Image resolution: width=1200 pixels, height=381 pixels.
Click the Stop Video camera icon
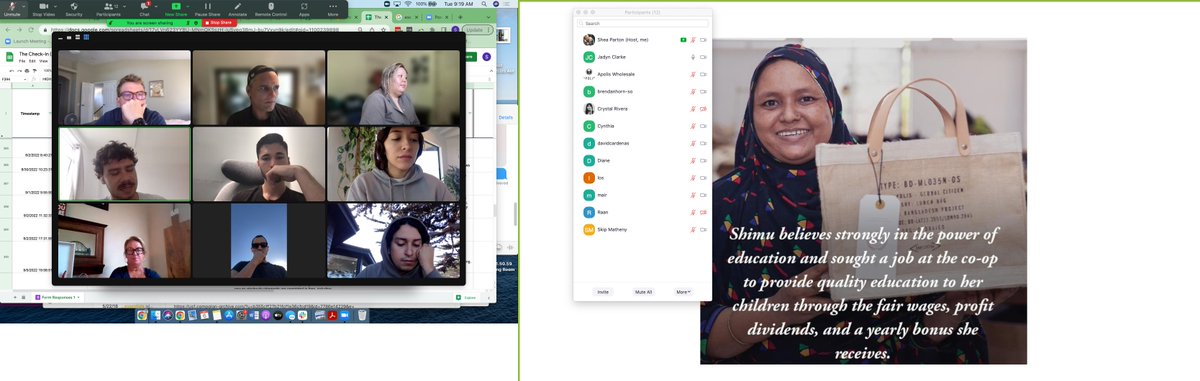(43, 7)
